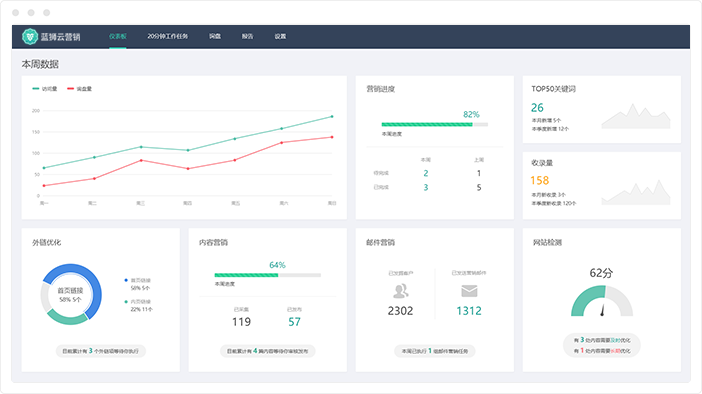The width and height of the screenshot is (702, 394).
Task: Click this week's pending value 2
Action: [426, 173]
